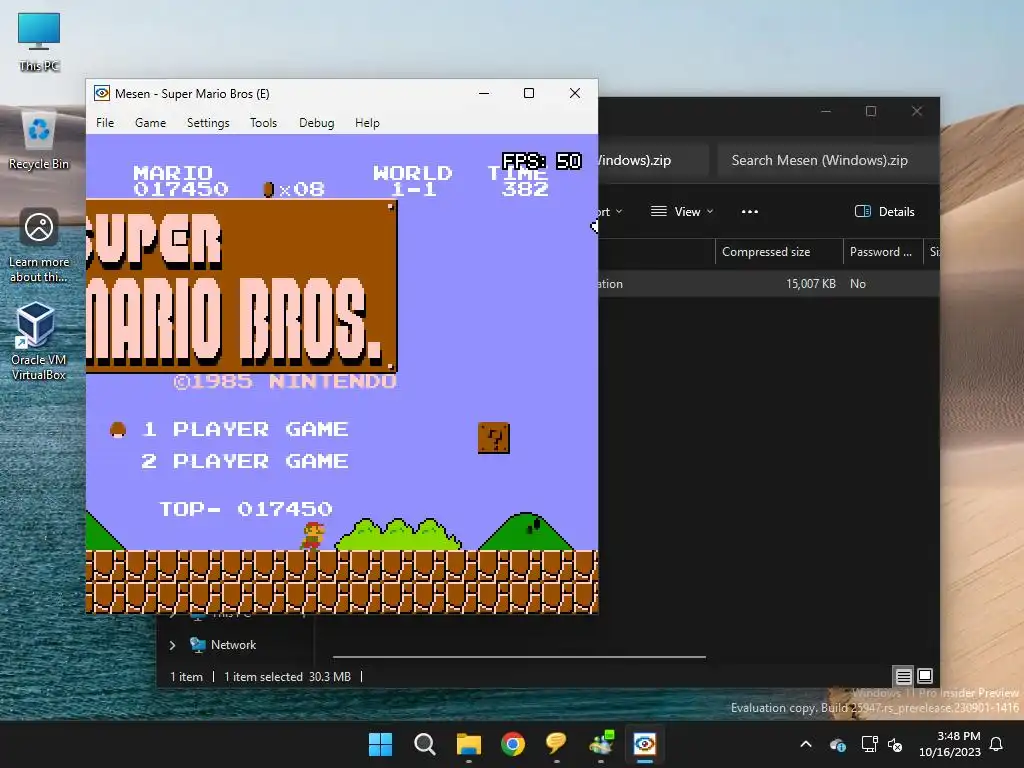The width and height of the screenshot is (1024, 768).
Task: Click the Mesen app icon in title bar
Action: 102,93
